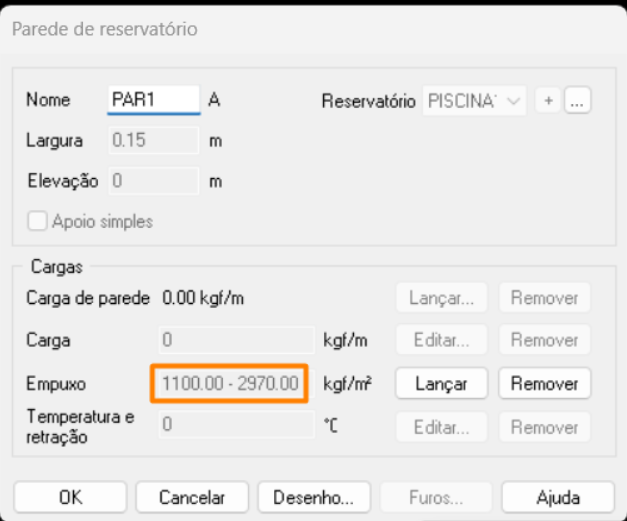Click Remover in the Carga row
Image resolution: width=627 pixels, height=521 pixels.
[x=545, y=340]
